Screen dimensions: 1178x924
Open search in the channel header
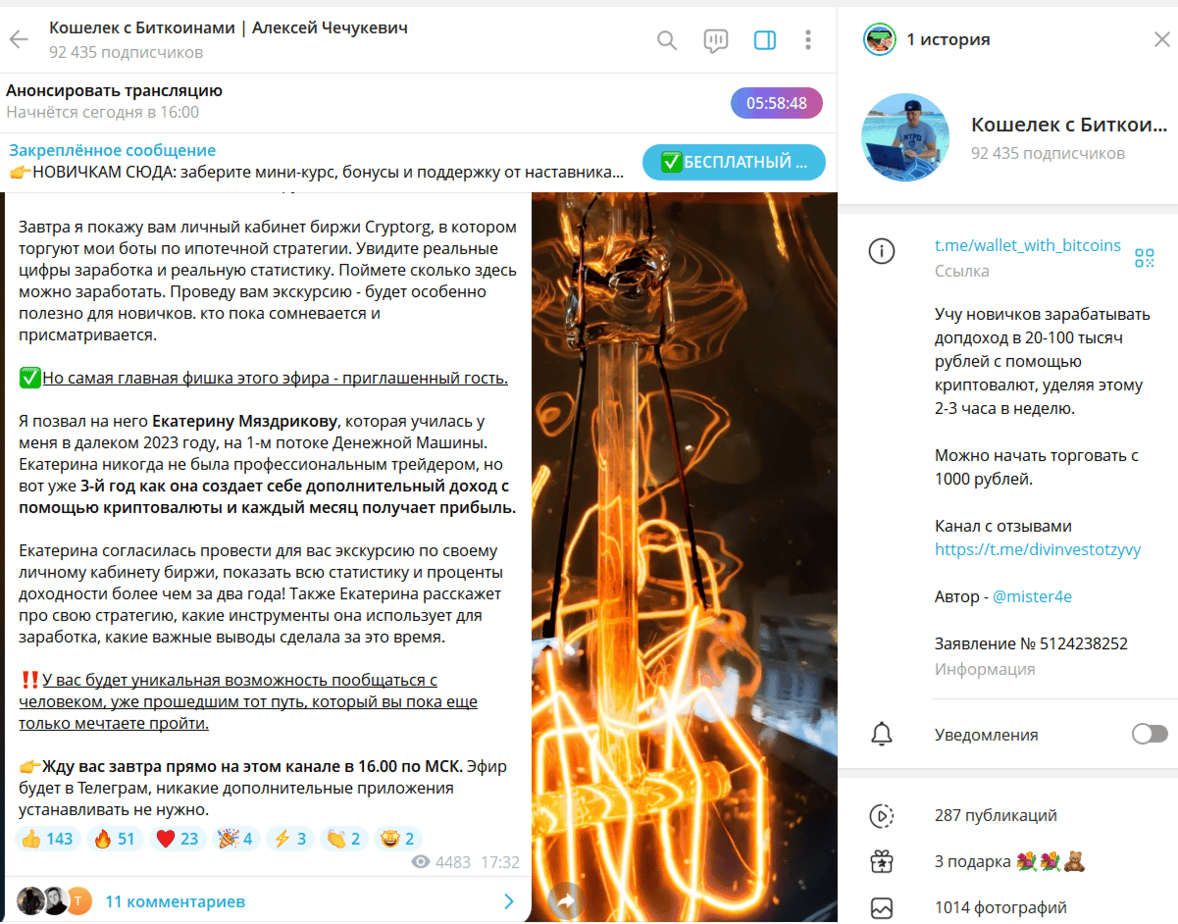pyautogui.click(x=666, y=40)
